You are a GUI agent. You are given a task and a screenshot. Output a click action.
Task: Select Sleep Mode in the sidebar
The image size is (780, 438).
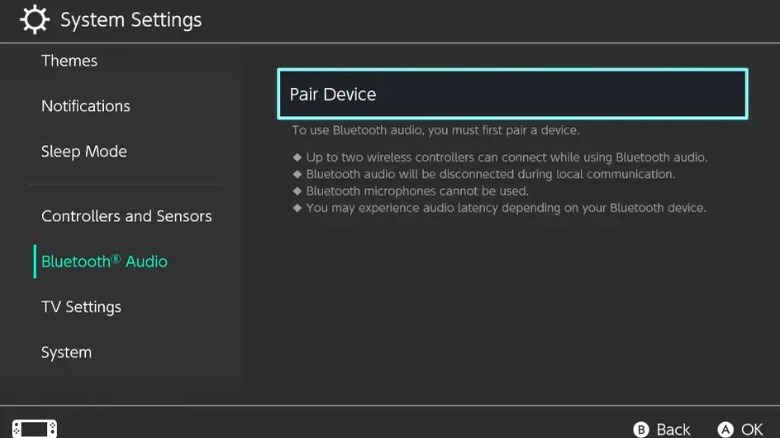(x=84, y=152)
